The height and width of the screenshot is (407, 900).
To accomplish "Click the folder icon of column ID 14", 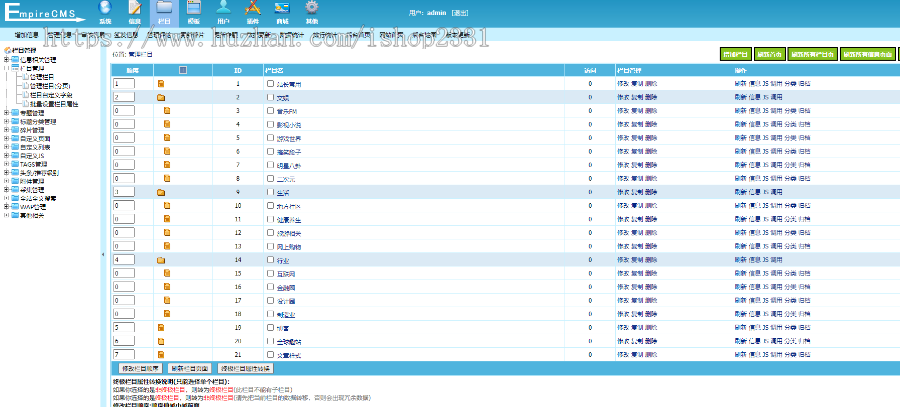I will (161, 261).
